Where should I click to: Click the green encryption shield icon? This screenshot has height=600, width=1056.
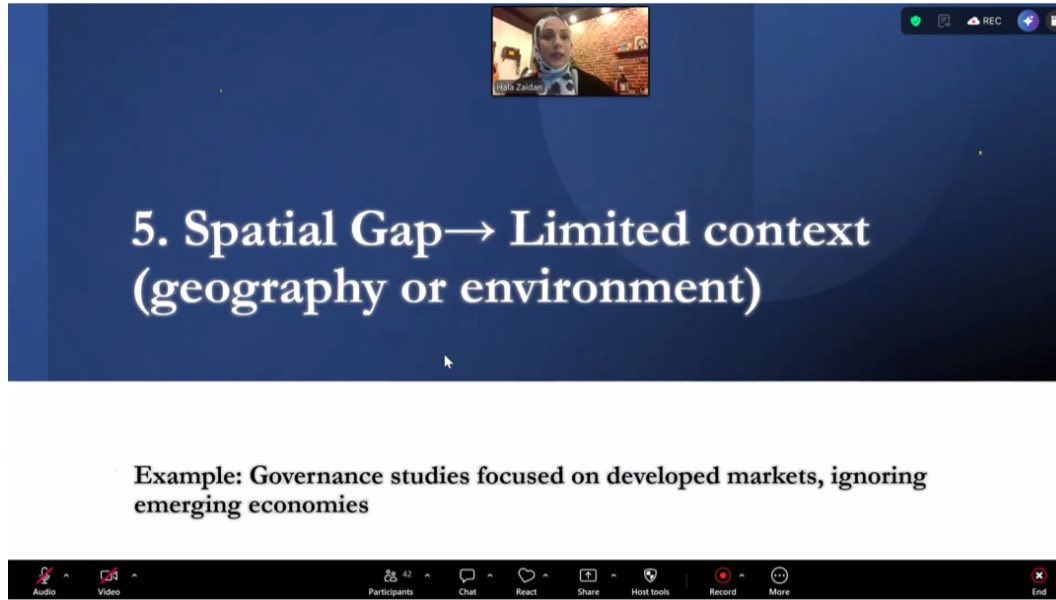click(x=915, y=21)
